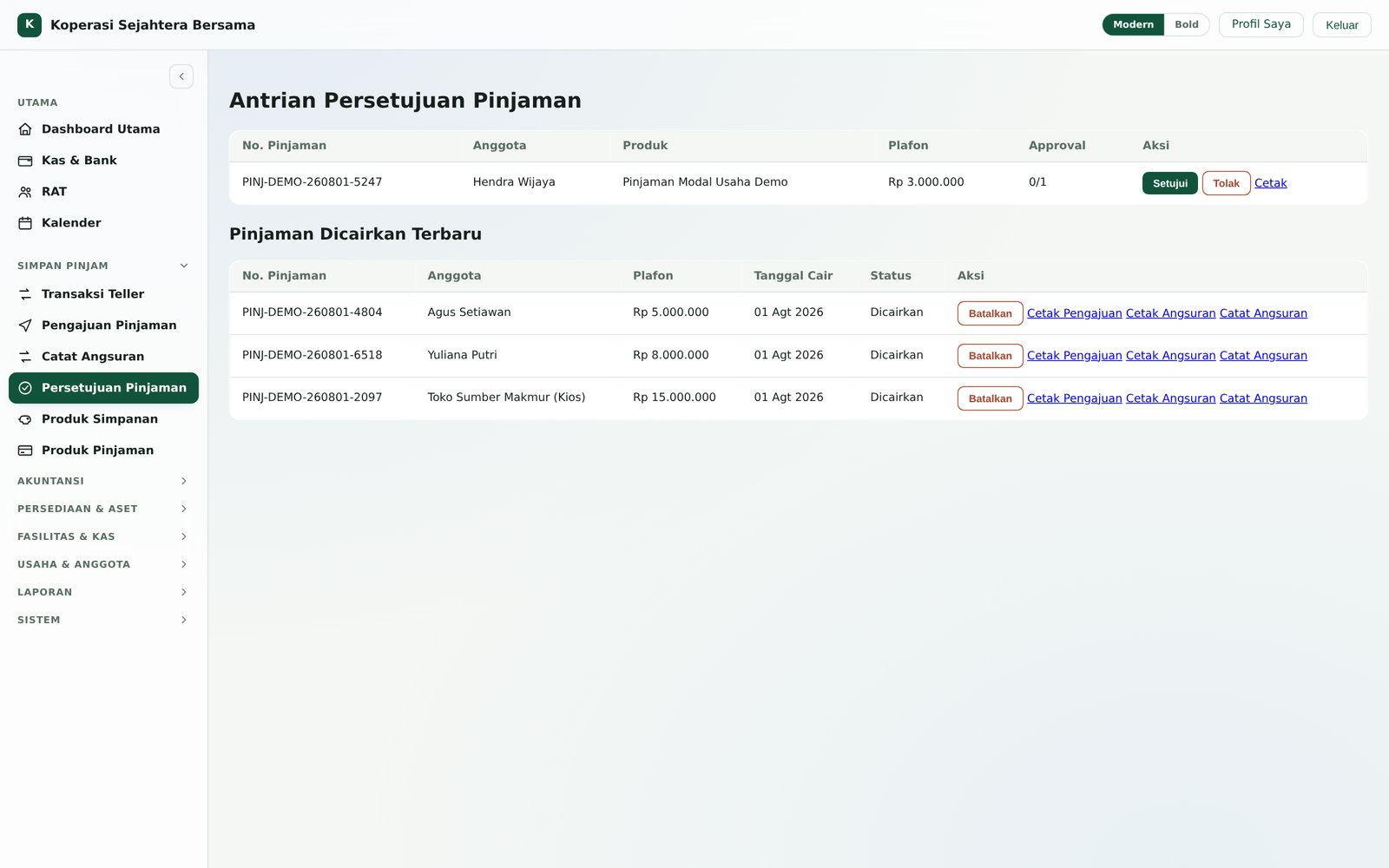Screen dimensions: 1389x868
Task: Open the Kalender menu item
Action: 103,223
